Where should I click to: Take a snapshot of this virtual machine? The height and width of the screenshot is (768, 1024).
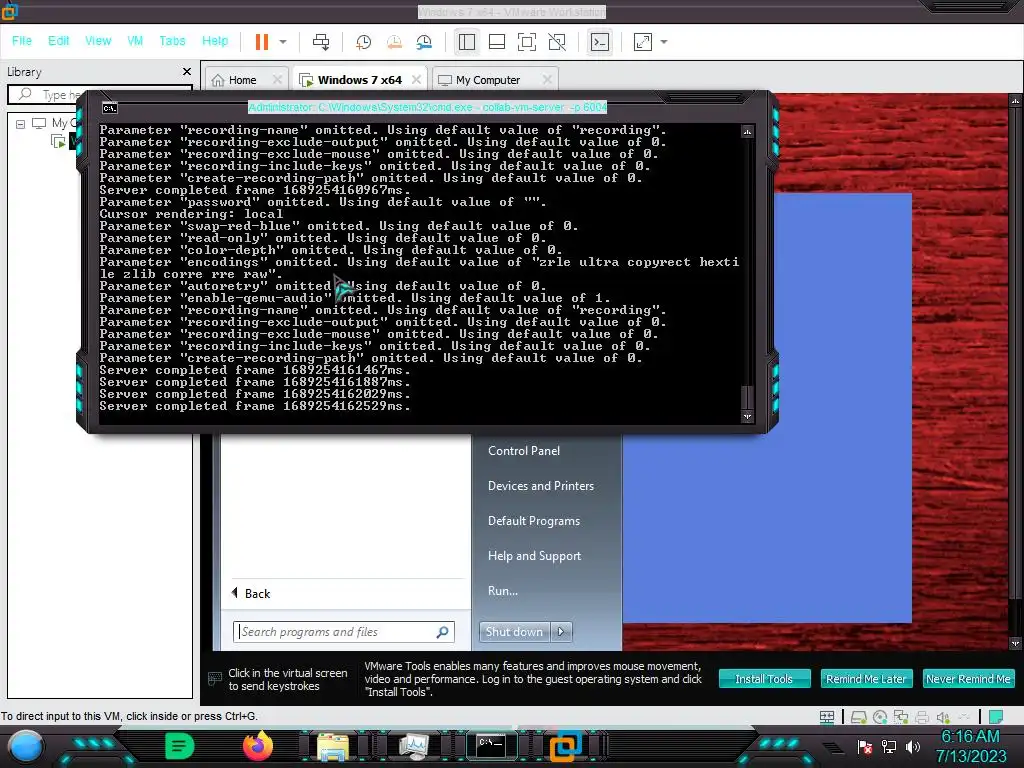(x=363, y=42)
